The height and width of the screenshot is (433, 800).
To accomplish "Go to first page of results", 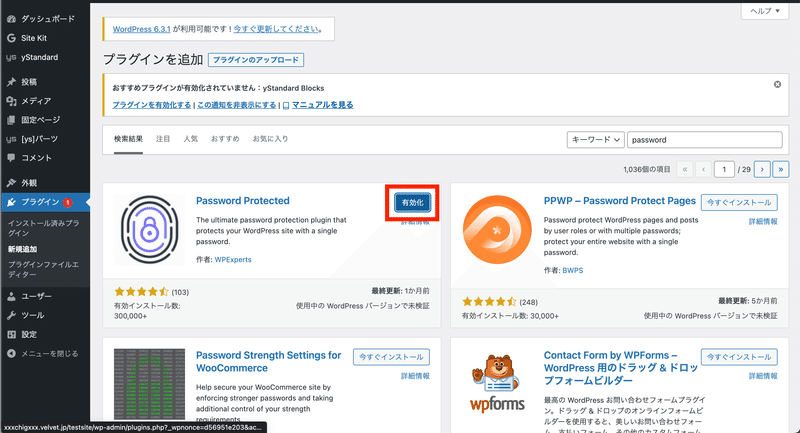I will pyautogui.click(x=685, y=169).
